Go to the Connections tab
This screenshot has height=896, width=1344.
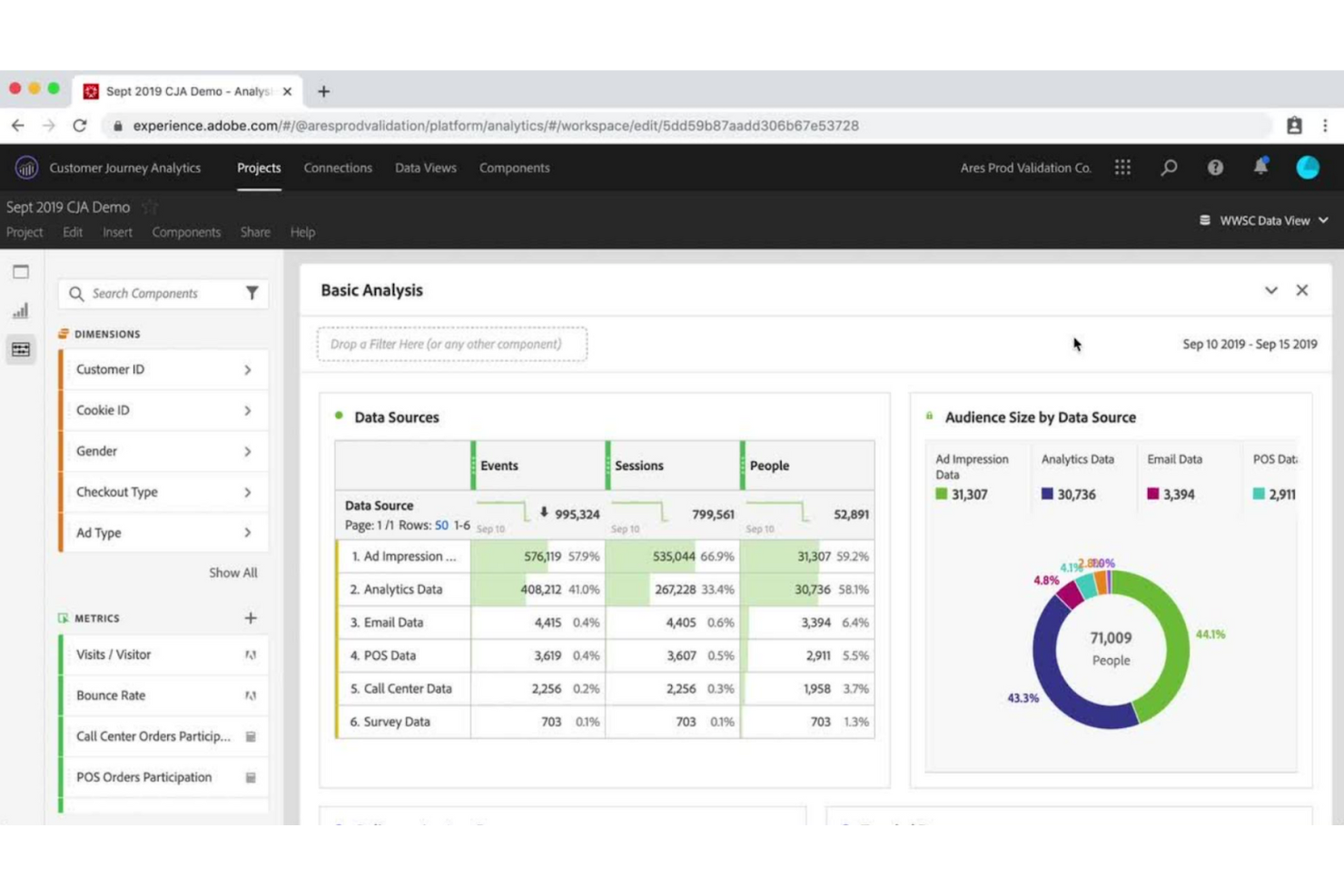338,168
